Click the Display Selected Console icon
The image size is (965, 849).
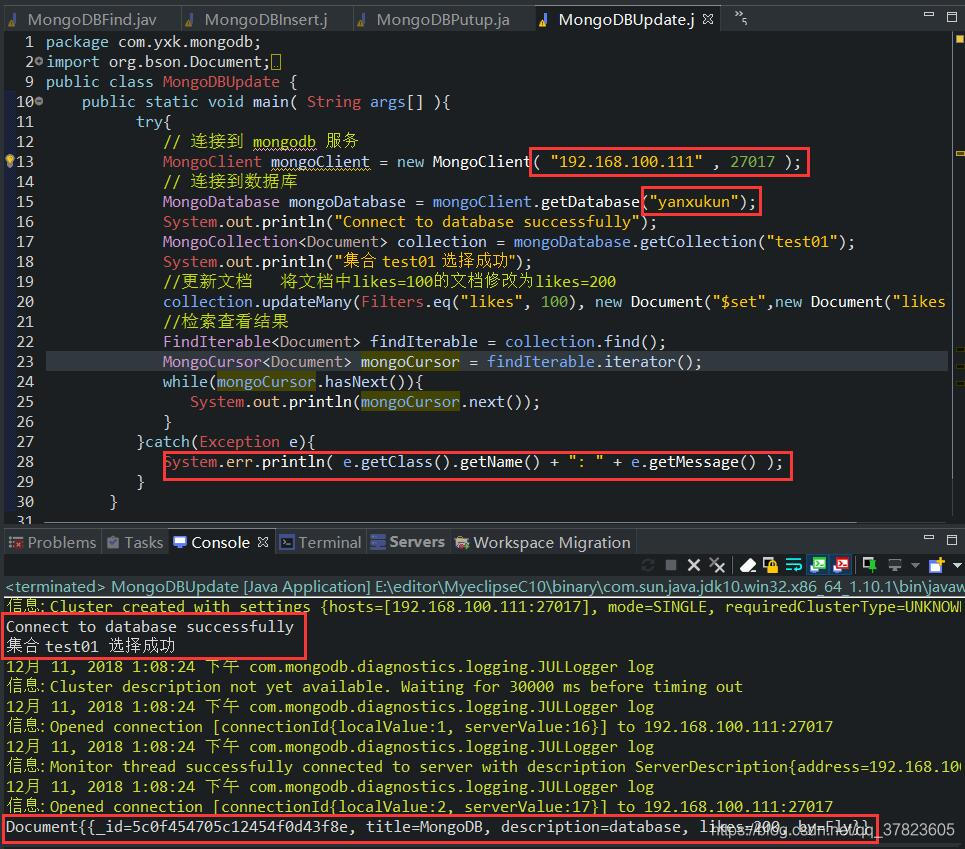click(x=895, y=565)
